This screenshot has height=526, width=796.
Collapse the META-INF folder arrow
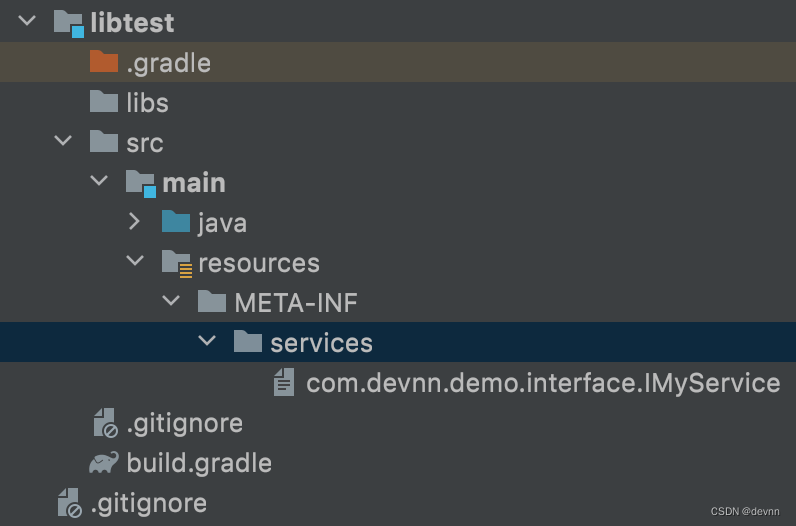tap(171, 302)
